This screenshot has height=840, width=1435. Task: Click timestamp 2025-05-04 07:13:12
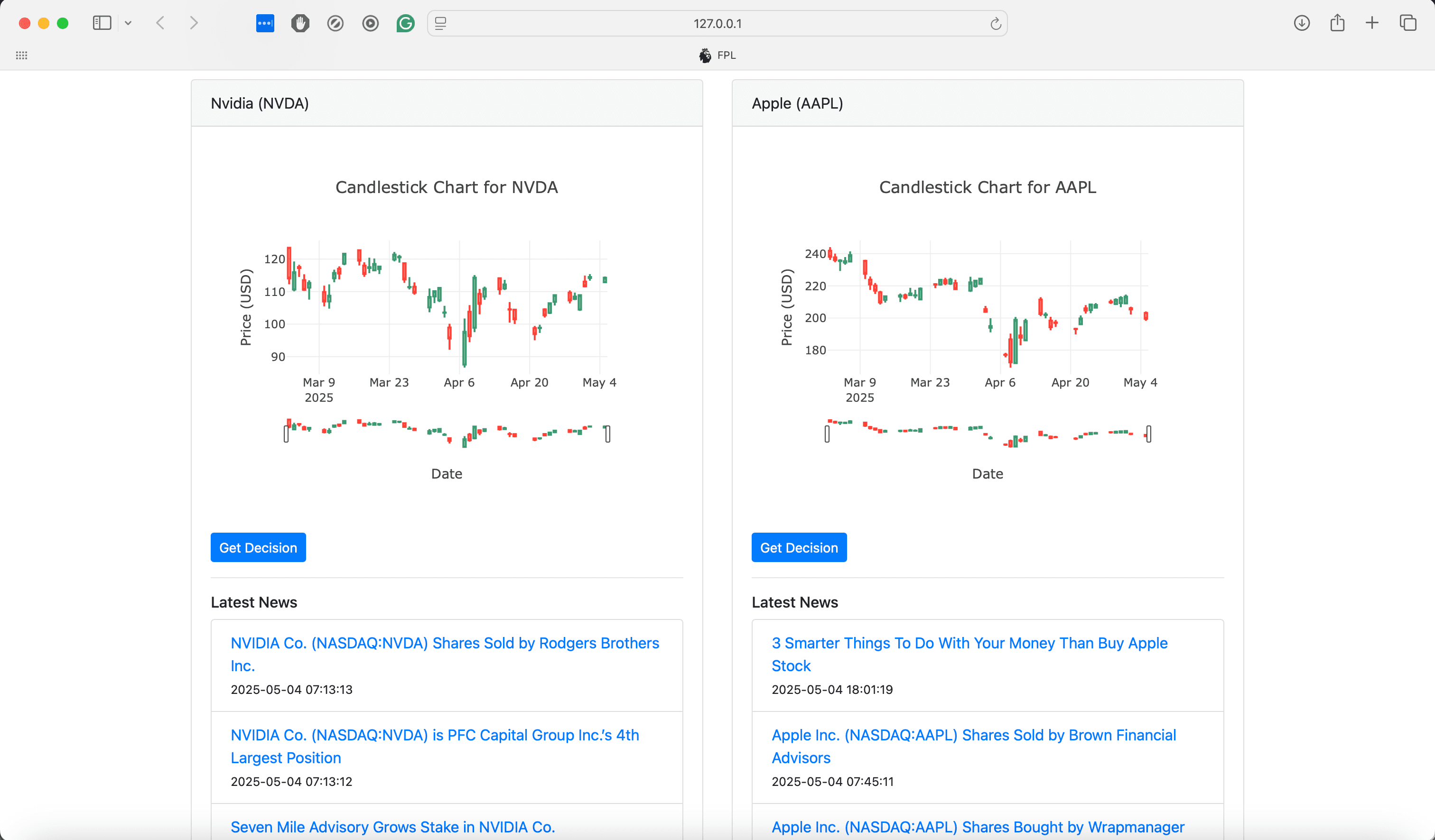pyautogui.click(x=291, y=781)
